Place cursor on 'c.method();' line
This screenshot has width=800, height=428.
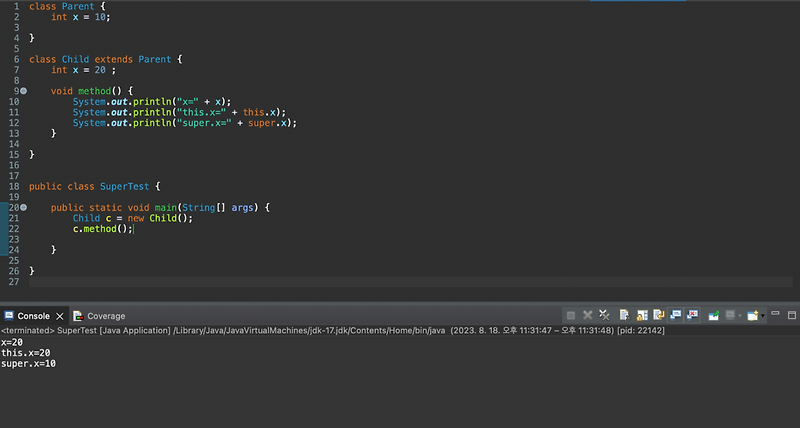tap(103, 229)
